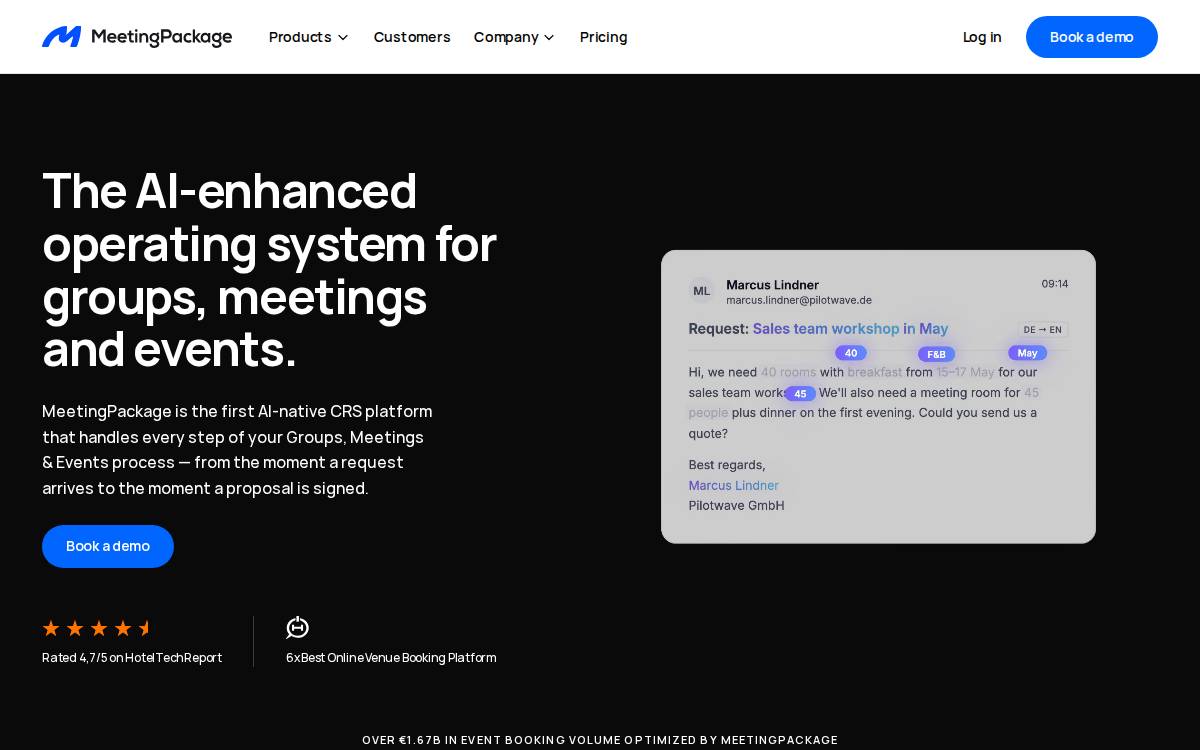Image resolution: width=1200 pixels, height=750 pixels.
Task: Click the sender name Marcus Lindner
Action: pos(772,284)
